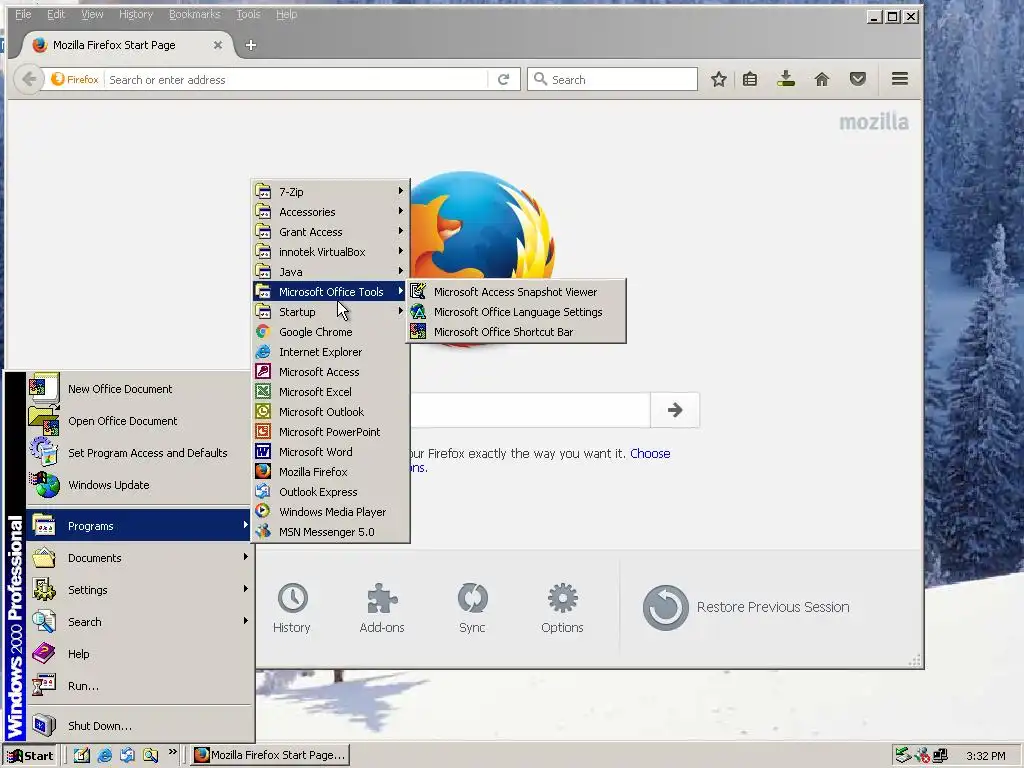Open the View menu in Firefox
This screenshot has height=768, width=1024.
click(92, 14)
